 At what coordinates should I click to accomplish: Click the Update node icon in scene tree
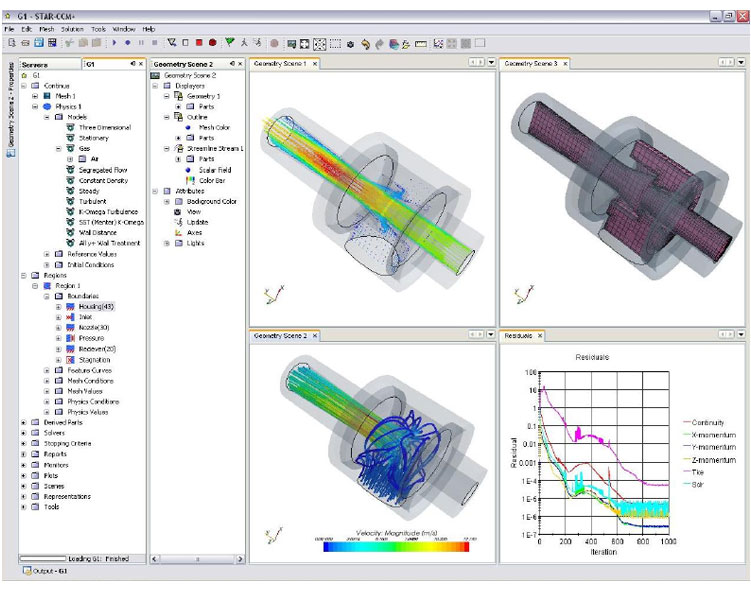(x=179, y=222)
